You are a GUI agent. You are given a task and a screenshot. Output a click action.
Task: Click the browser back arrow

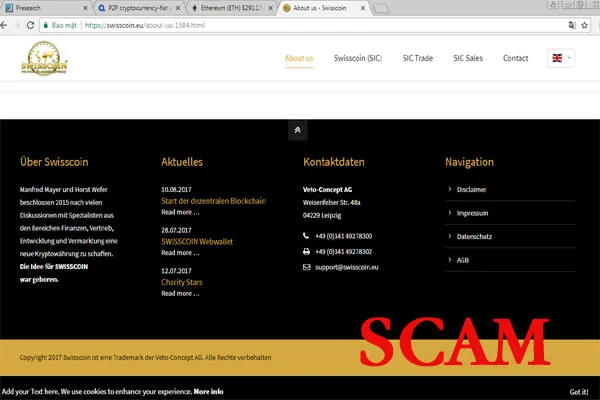tap(4, 25)
